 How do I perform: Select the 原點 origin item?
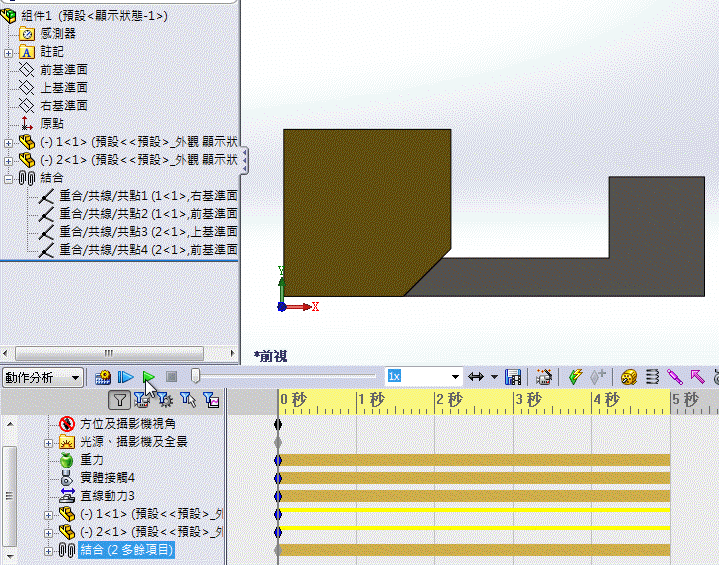click(52, 124)
